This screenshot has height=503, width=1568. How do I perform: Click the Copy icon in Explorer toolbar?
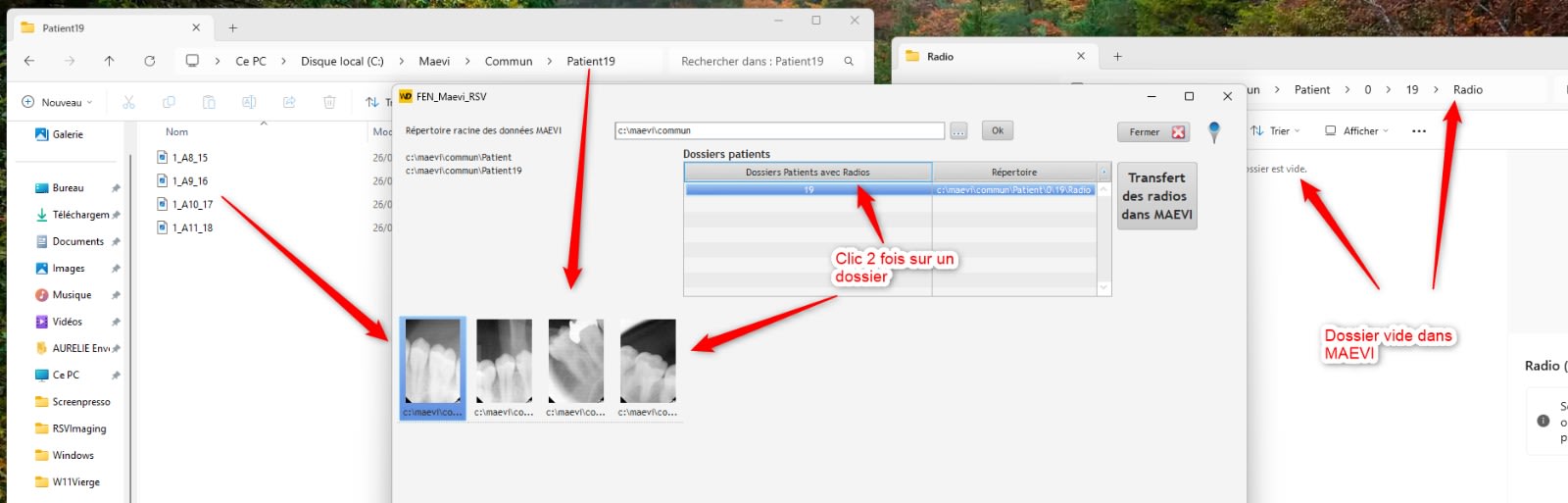(x=169, y=102)
